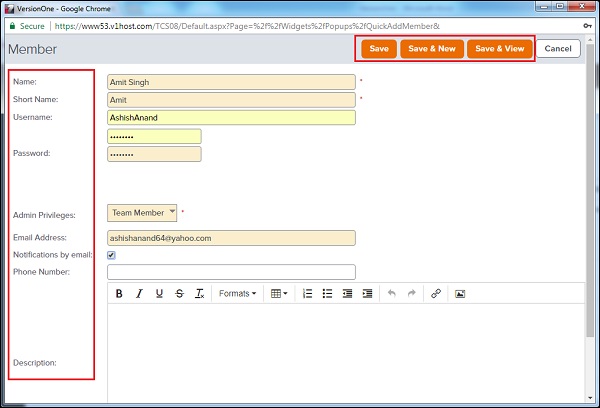Apply strikethrough text formatting
The height and width of the screenshot is (408, 600).
coord(180,294)
